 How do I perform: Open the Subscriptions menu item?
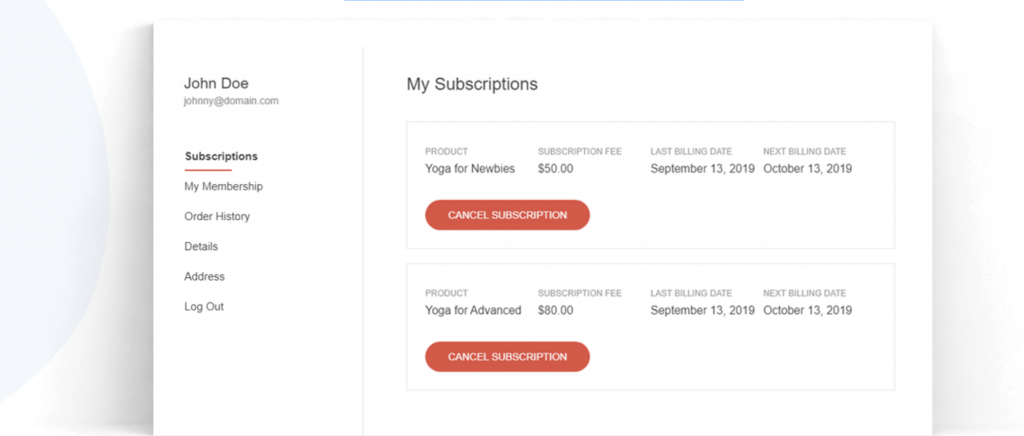(x=221, y=156)
